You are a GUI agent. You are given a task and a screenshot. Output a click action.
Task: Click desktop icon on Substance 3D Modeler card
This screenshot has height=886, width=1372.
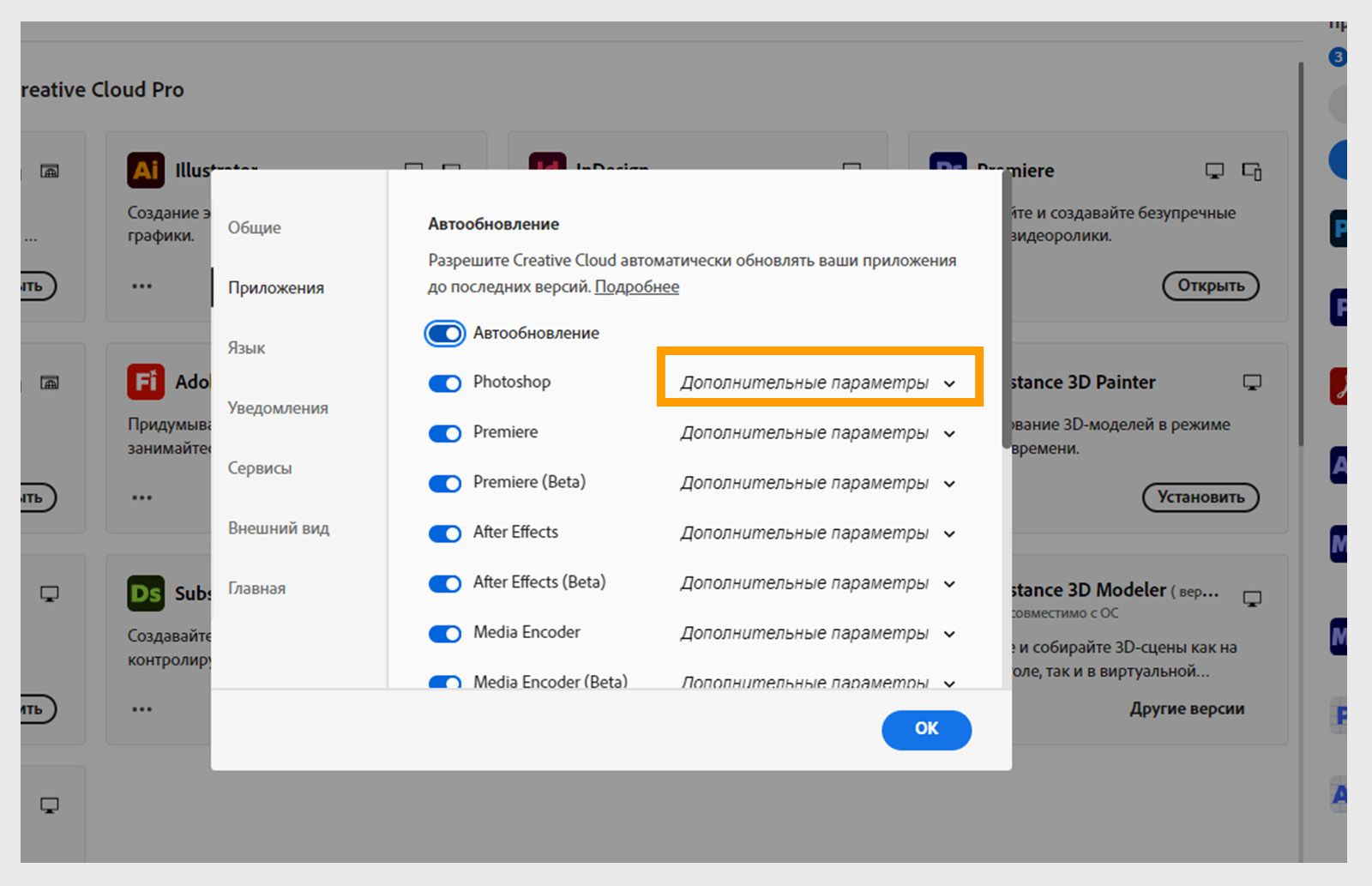(x=1252, y=599)
